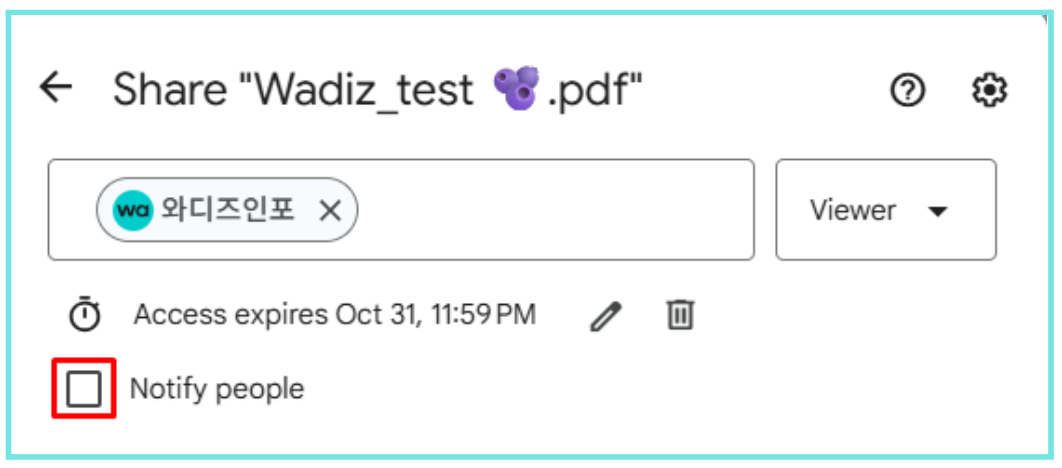The image size is (1062, 468).
Task: Open the Viewer role dropdown
Action: [885, 210]
